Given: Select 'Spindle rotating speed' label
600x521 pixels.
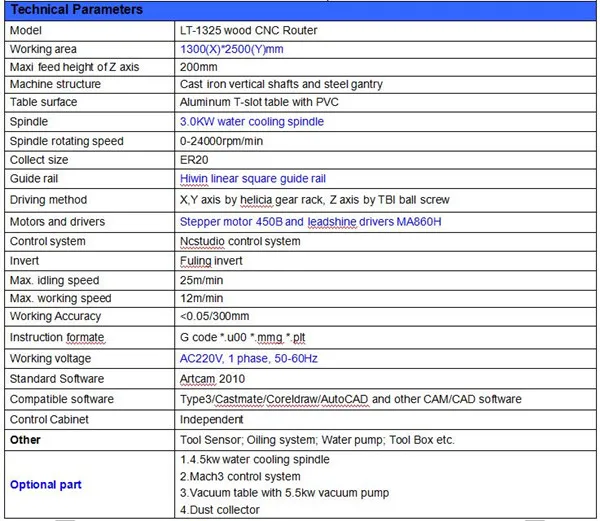Looking at the screenshot, I should 67,142.
